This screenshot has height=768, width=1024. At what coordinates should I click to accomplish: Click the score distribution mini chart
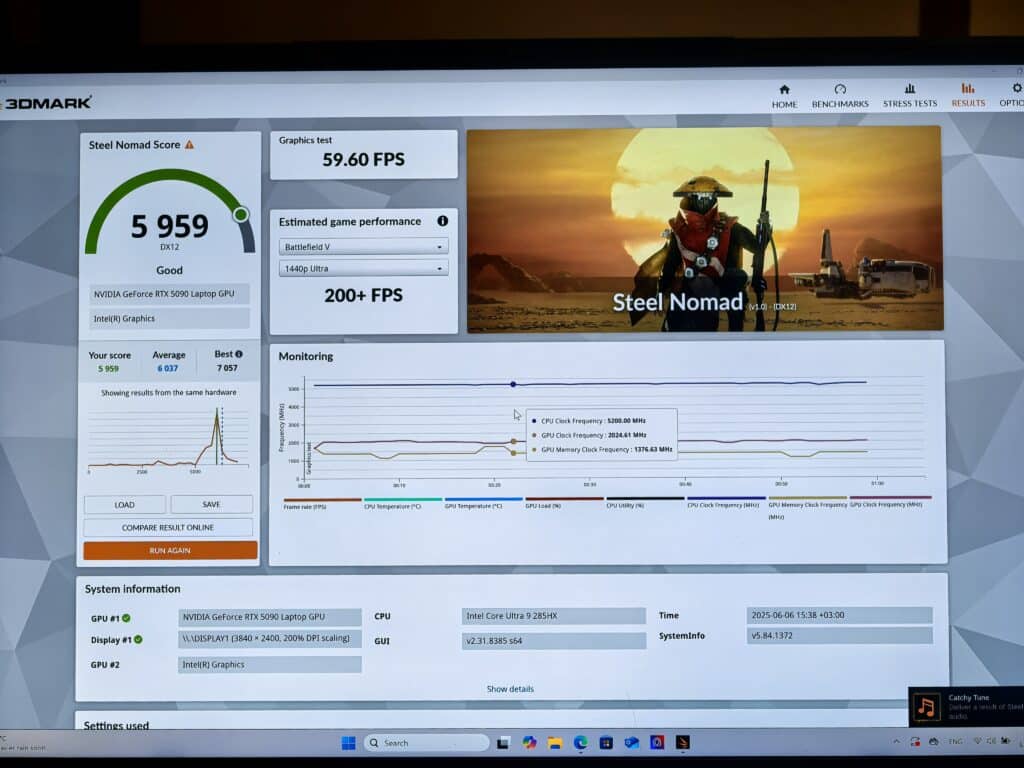click(168, 438)
